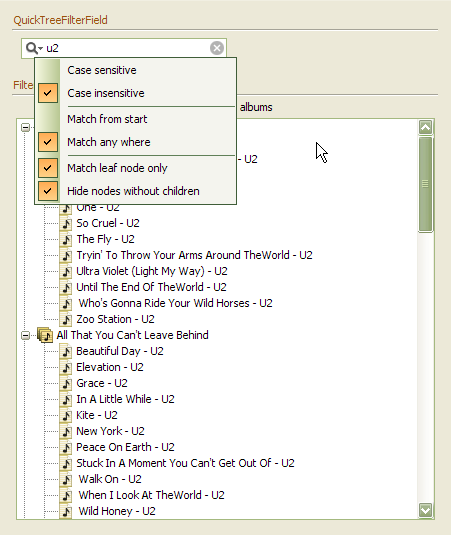Click the All That You Can't Leave Behind album icon

[x=45, y=335]
